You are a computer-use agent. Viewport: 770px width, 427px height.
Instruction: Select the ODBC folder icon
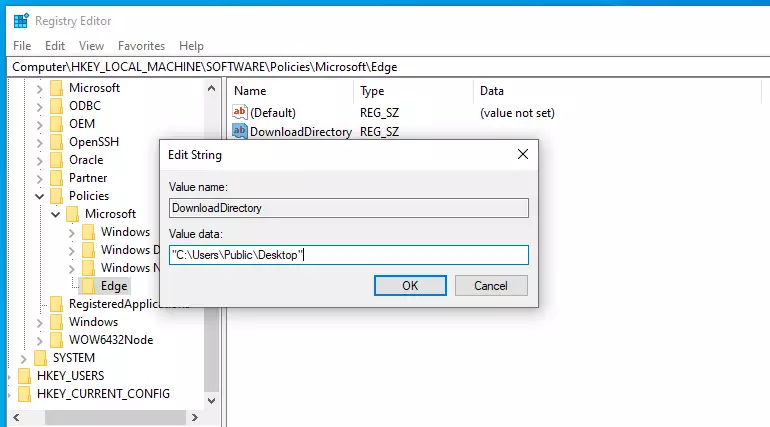point(56,106)
